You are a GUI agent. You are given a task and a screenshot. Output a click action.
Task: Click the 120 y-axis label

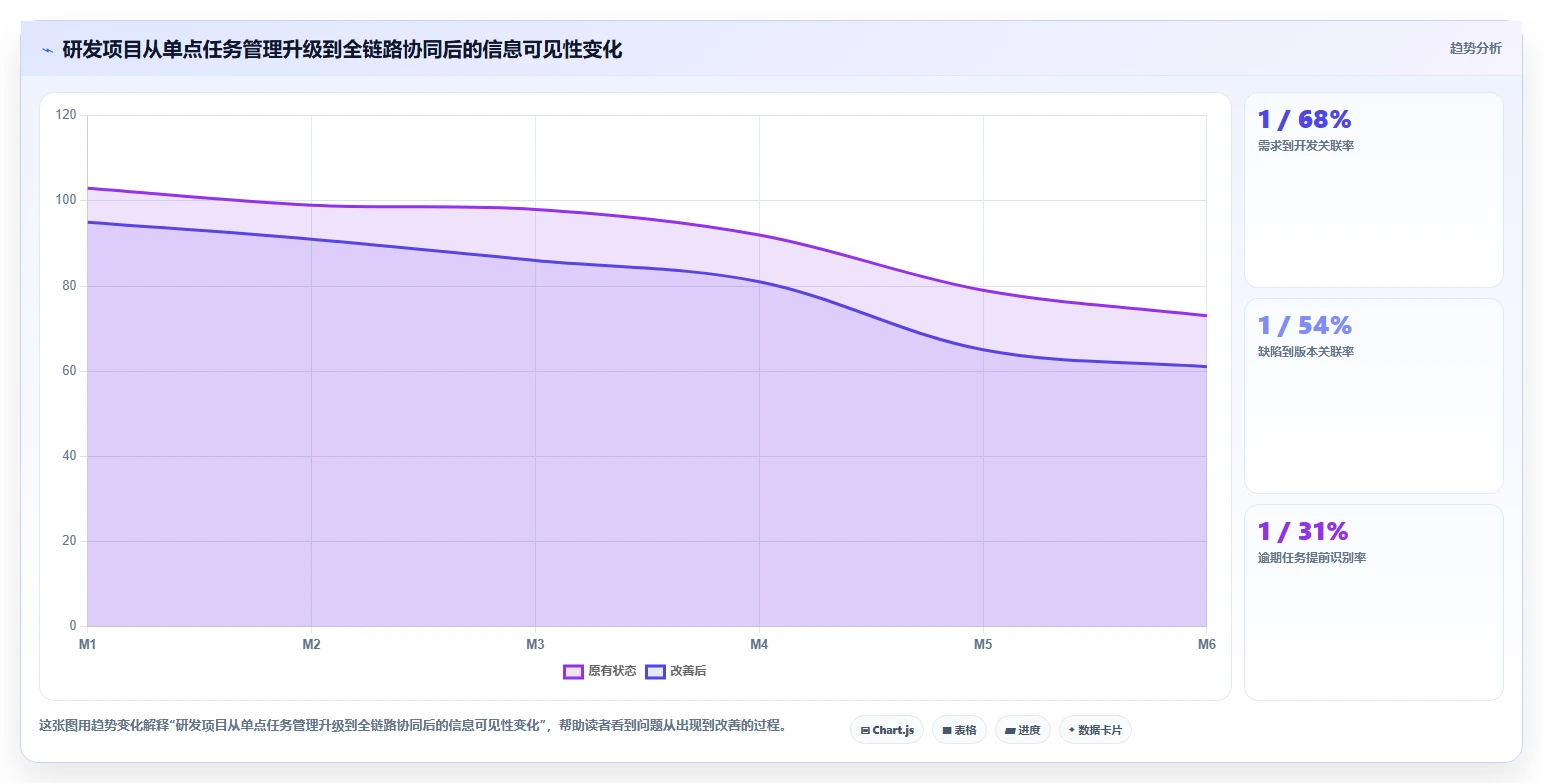coord(66,115)
